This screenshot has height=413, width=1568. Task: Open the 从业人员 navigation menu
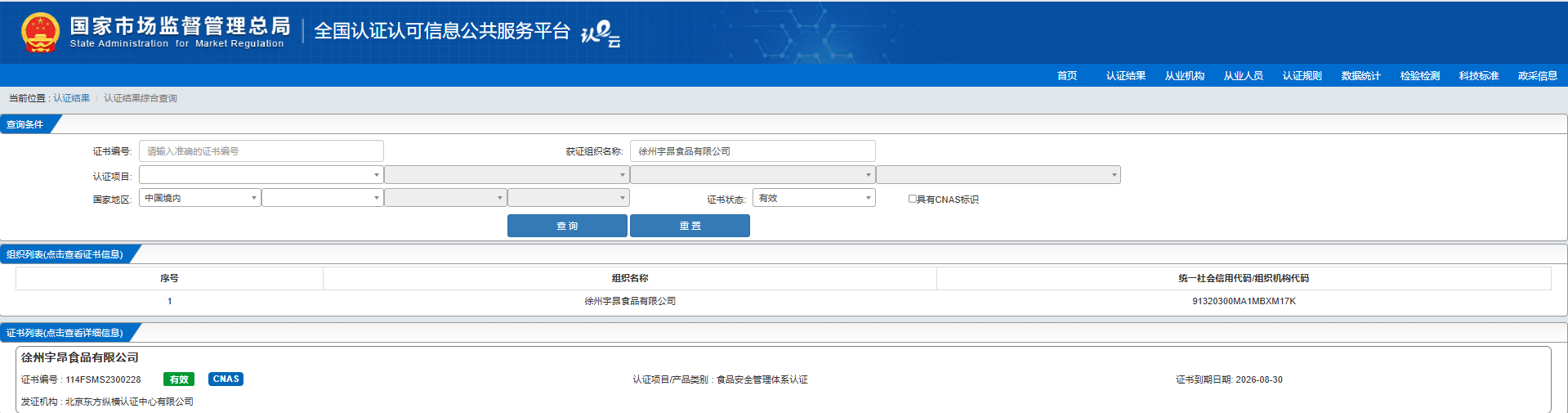tap(1244, 76)
